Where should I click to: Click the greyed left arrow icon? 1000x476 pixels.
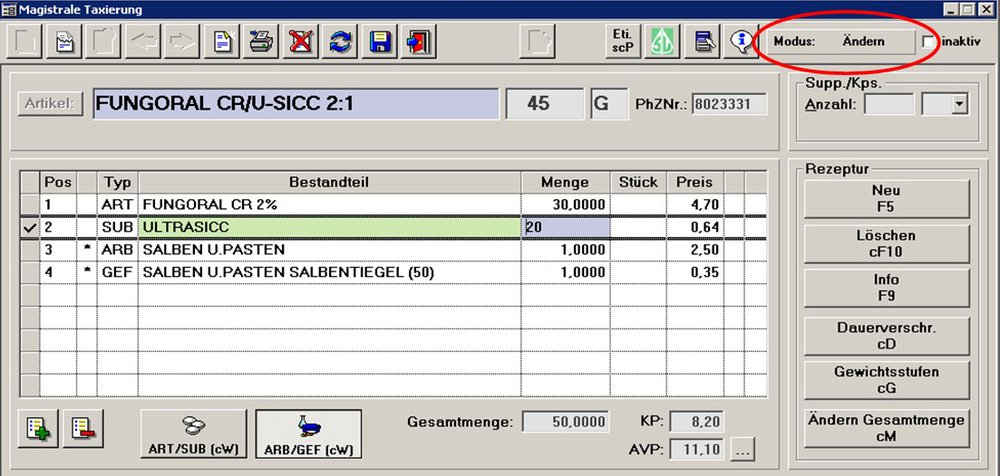[143, 42]
